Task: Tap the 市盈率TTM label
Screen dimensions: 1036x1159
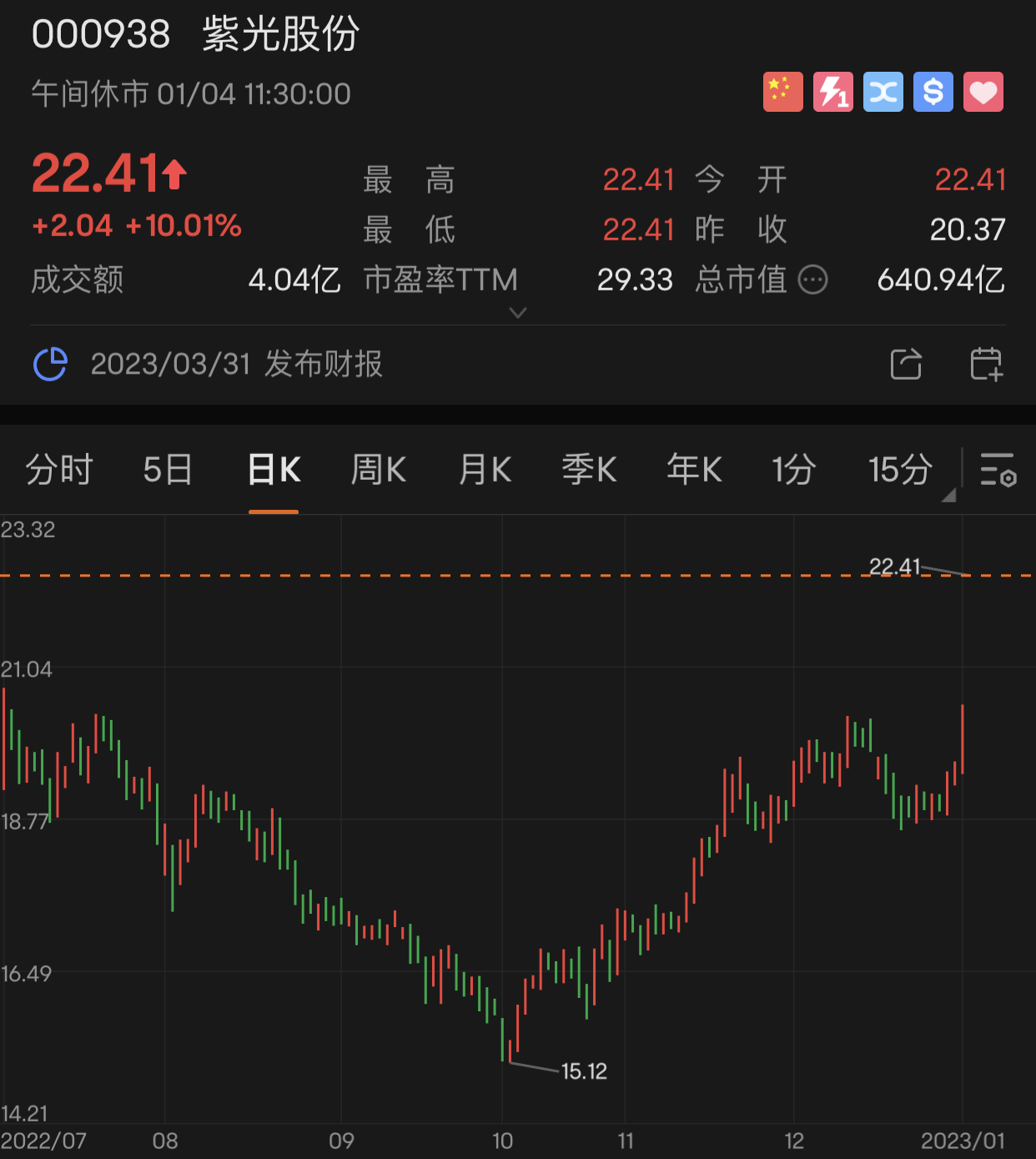Action: 440,280
